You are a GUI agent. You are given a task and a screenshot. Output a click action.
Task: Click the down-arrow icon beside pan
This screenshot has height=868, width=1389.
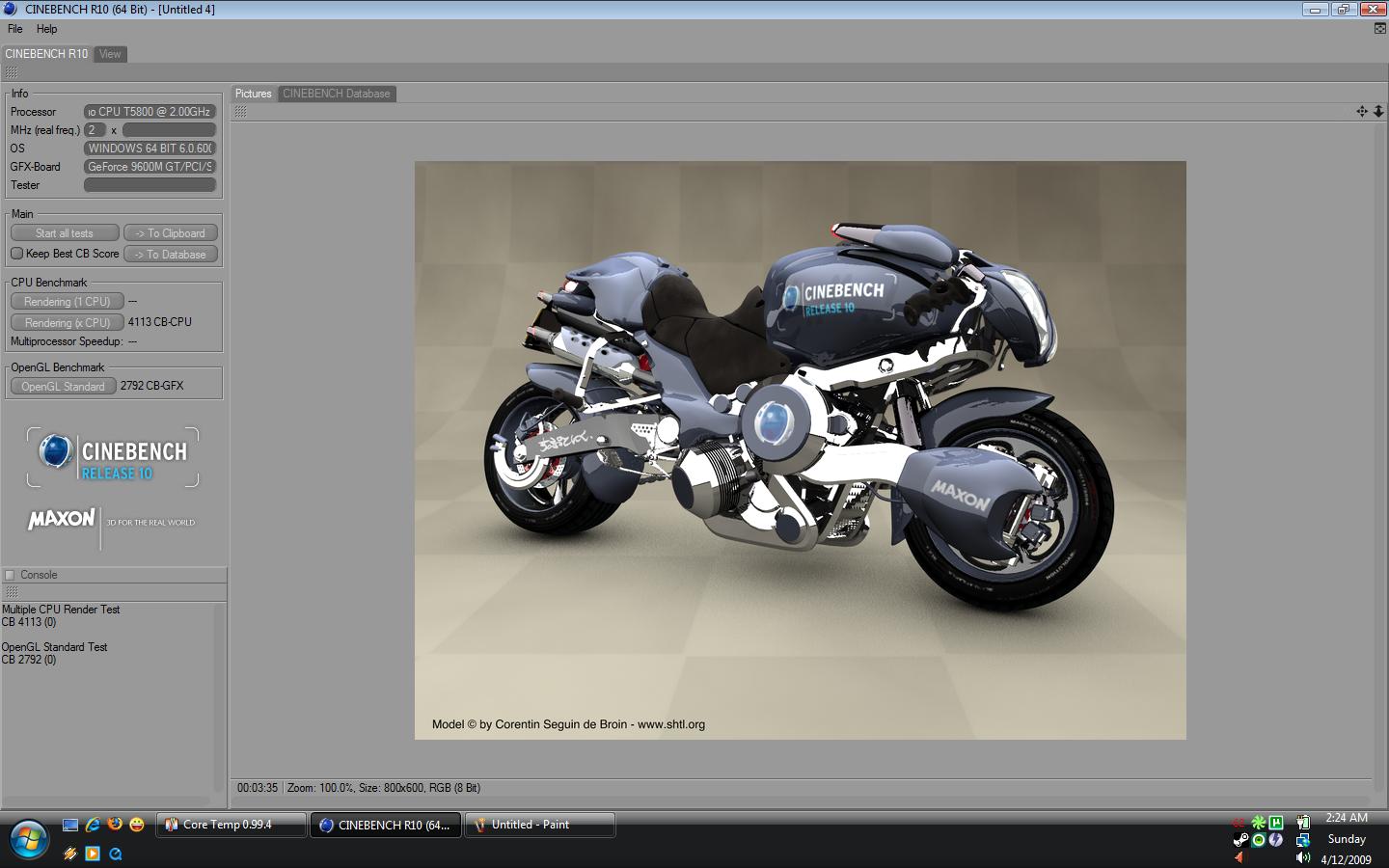[x=1378, y=112]
